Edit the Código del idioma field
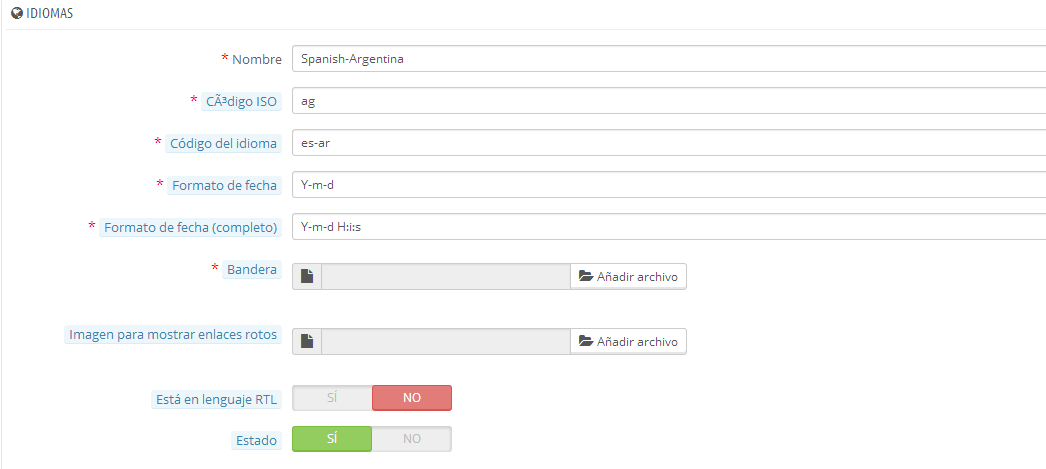Viewport: 1046px width, 469px height. click(668, 143)
